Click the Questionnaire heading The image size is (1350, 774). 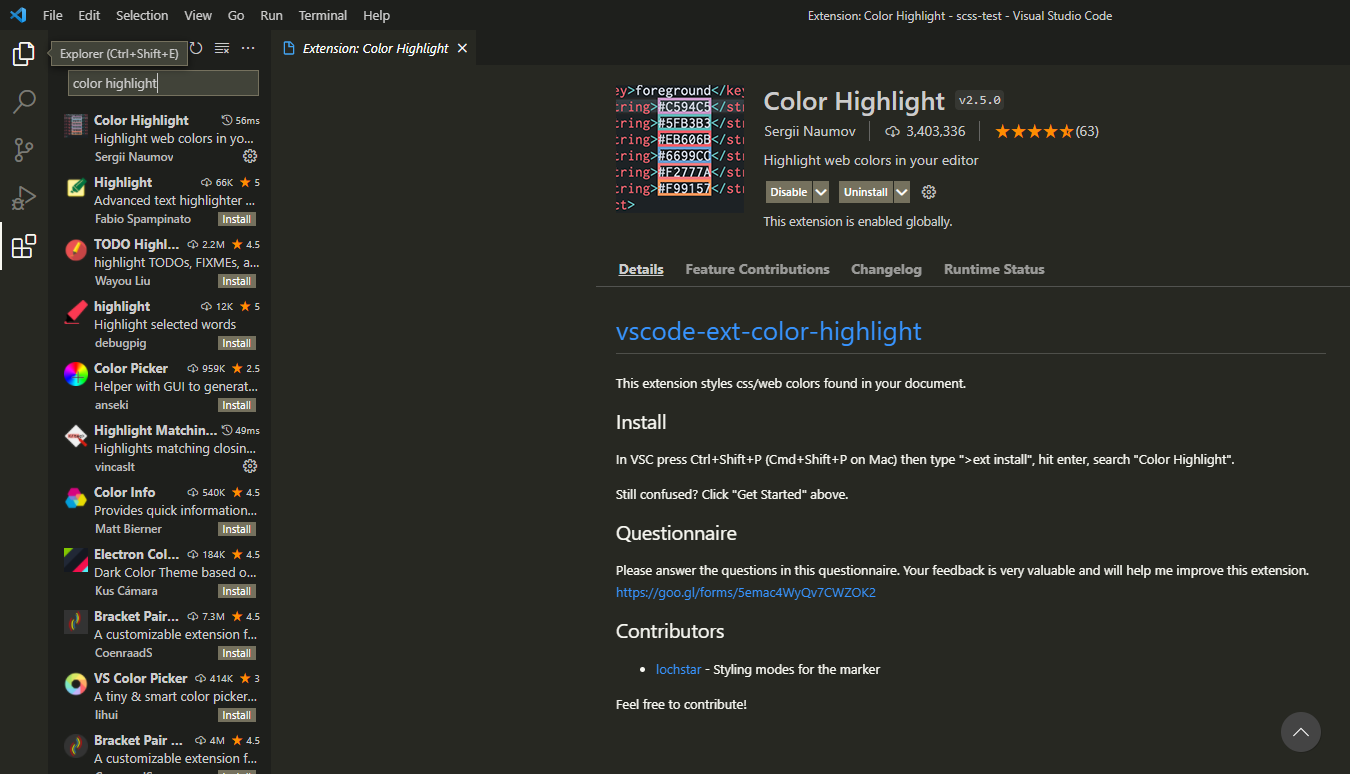click(676, 533)
